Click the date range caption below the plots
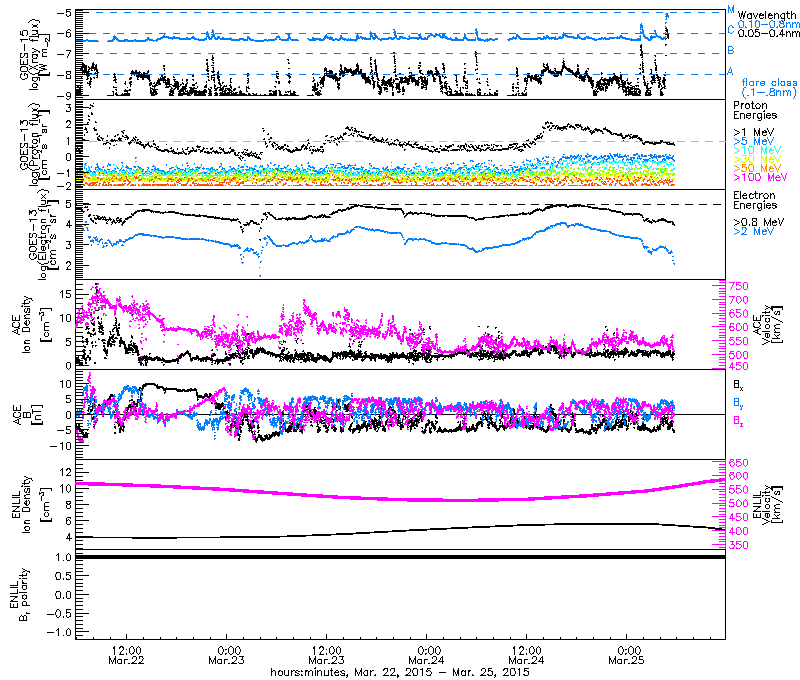The height and width of the screenshot is (680, 800). coord(400,672)
